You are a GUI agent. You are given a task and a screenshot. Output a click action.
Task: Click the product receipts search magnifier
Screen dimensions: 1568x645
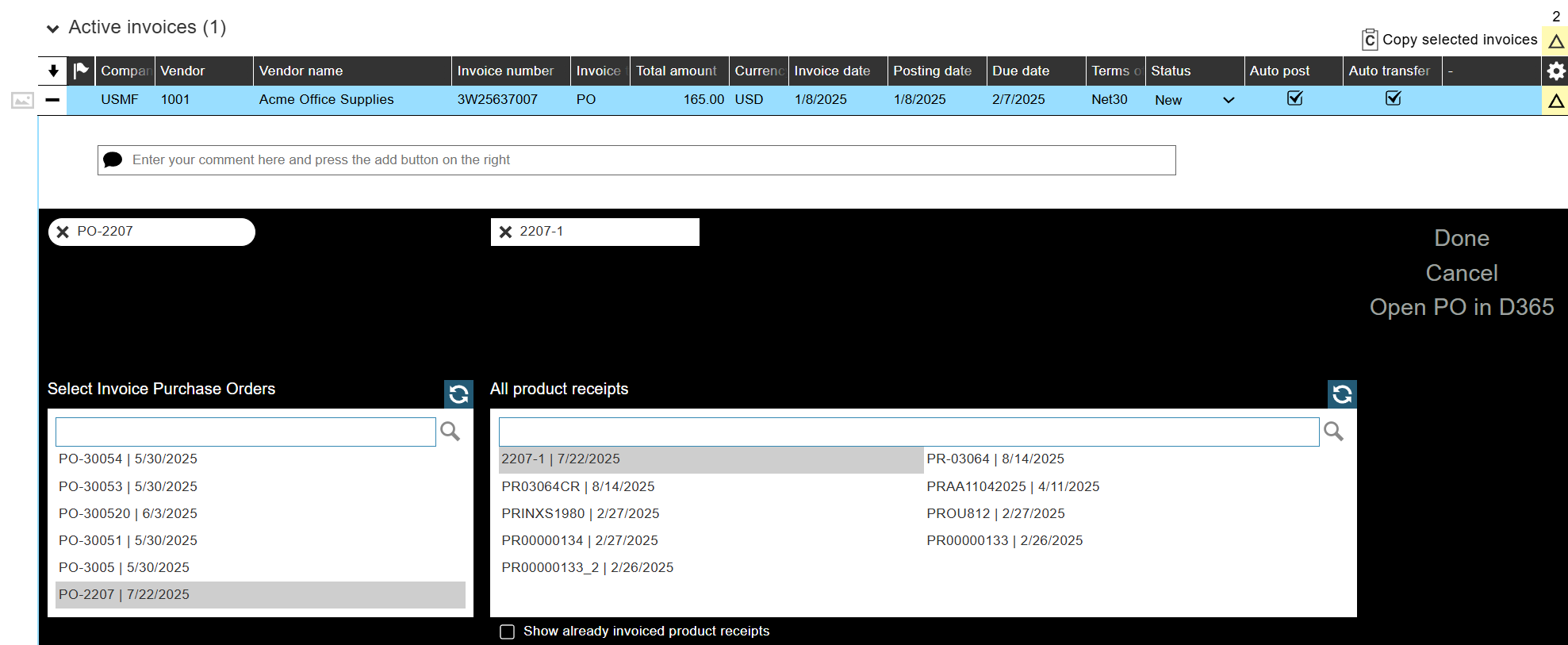click(x=1334, y=432)
